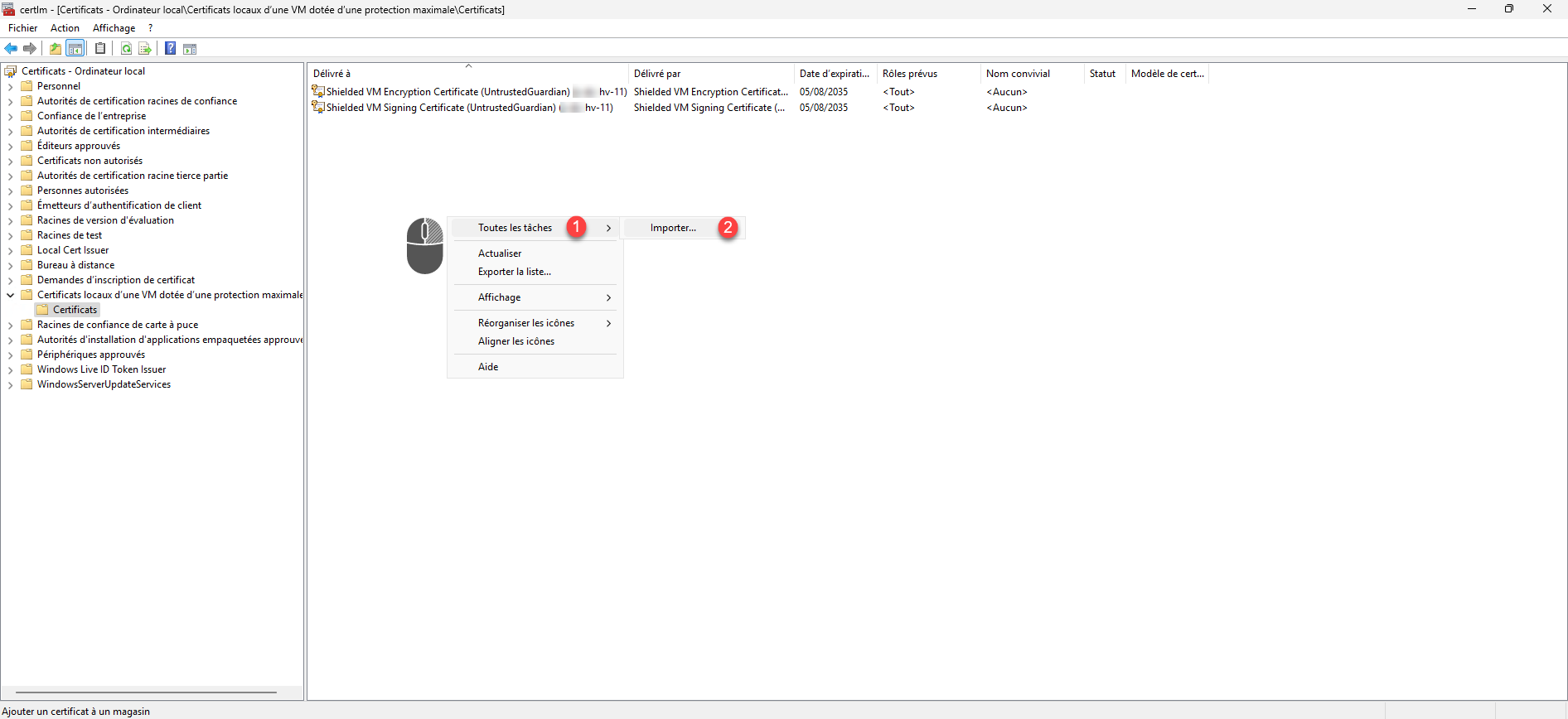Click the clipboard paste icon in toolbar

[x=100, y=49]
